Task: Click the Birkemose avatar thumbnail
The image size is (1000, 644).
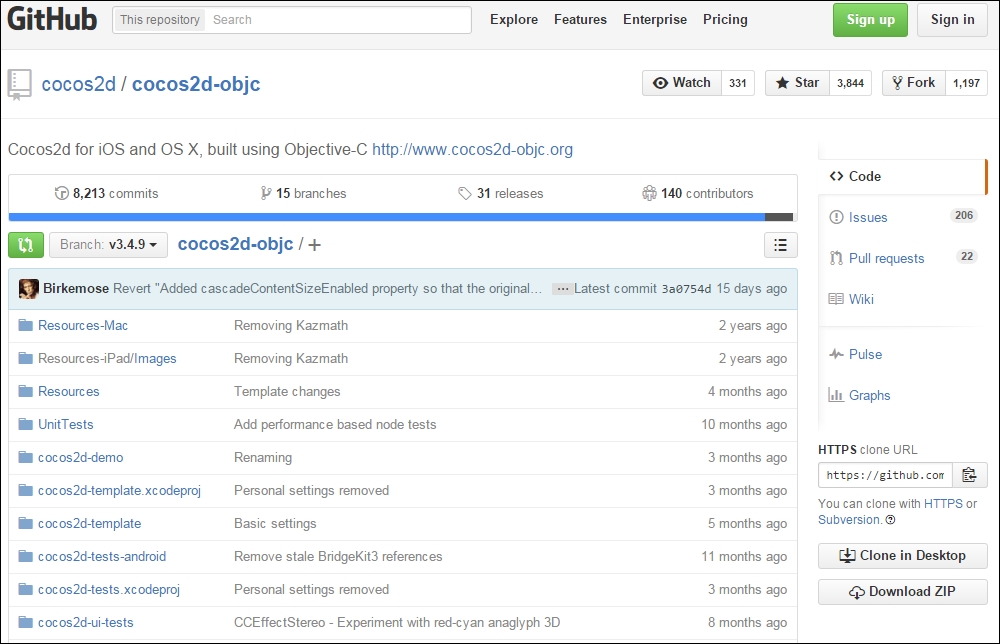Action: (x=29, y=289)
